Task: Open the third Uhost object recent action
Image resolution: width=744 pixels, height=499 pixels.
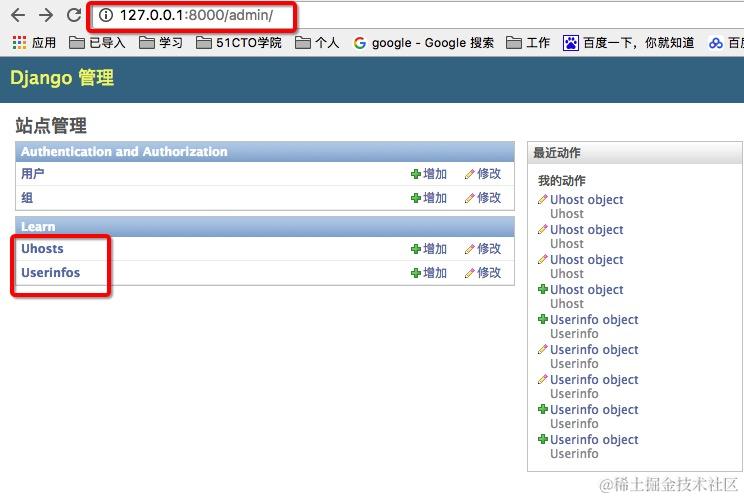Action: [x=586, y=260]
